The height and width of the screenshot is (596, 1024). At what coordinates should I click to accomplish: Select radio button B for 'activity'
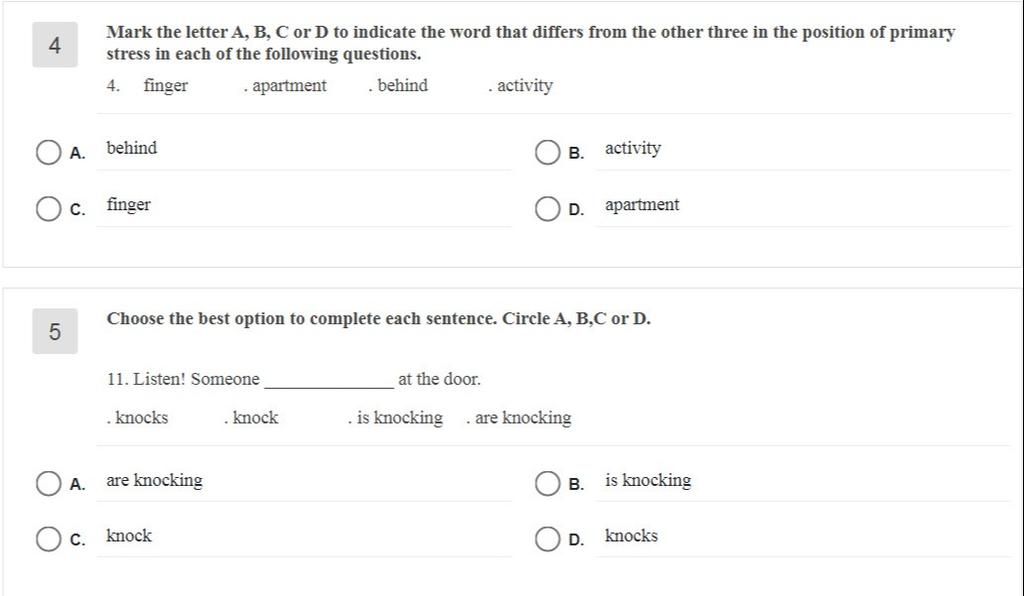pos(547,153)
